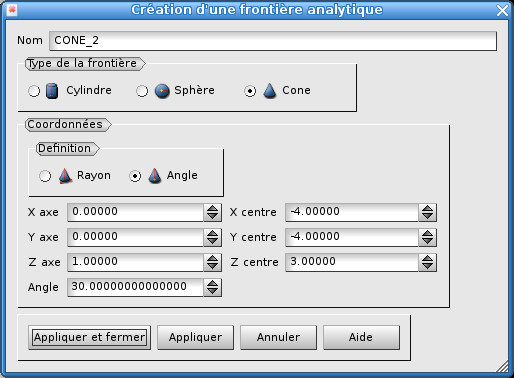
Task: Click the Sphère ball icon
Action: [x=162, y=91]
